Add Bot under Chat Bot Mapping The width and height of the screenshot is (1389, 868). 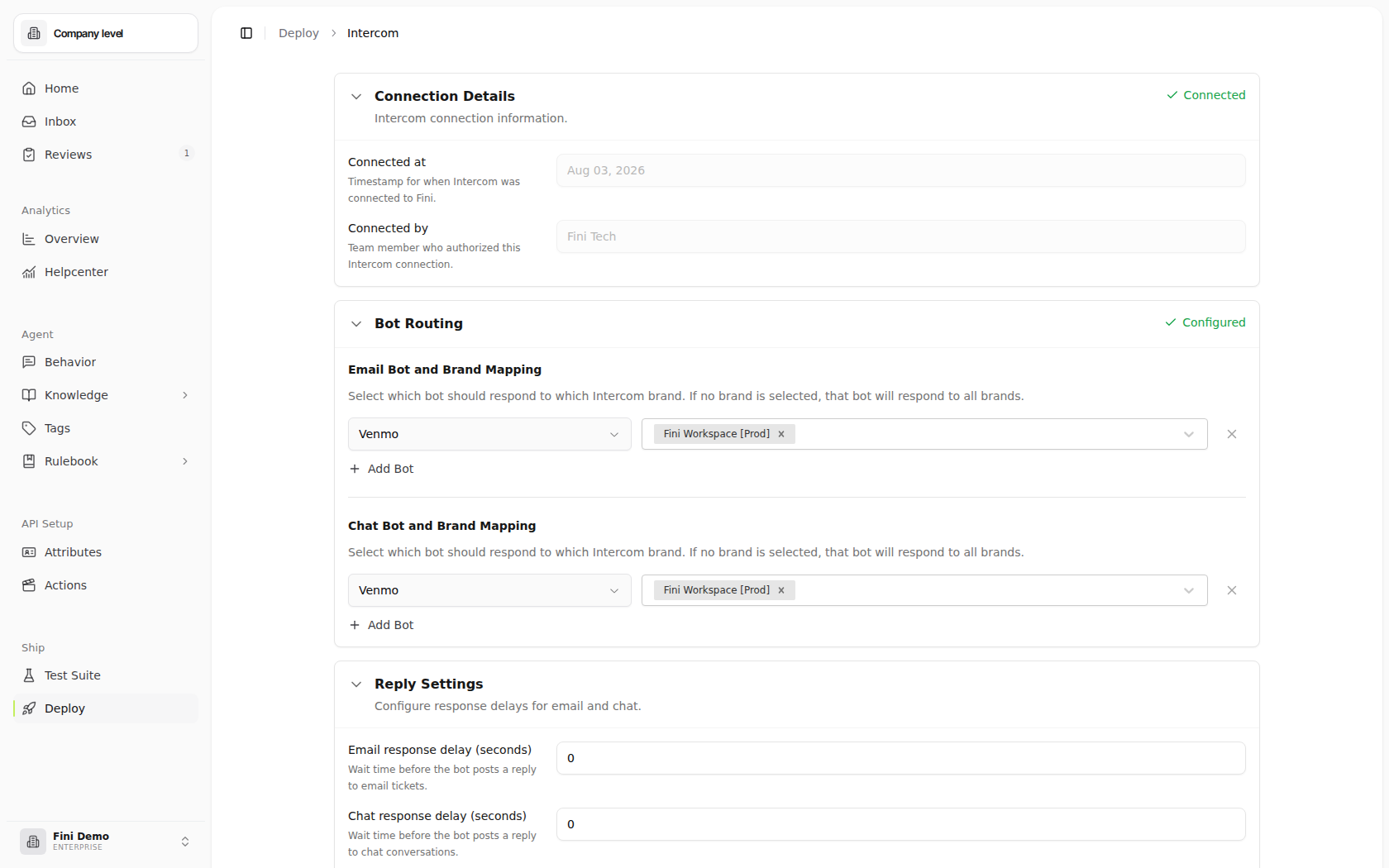click(x=381, y=625)
